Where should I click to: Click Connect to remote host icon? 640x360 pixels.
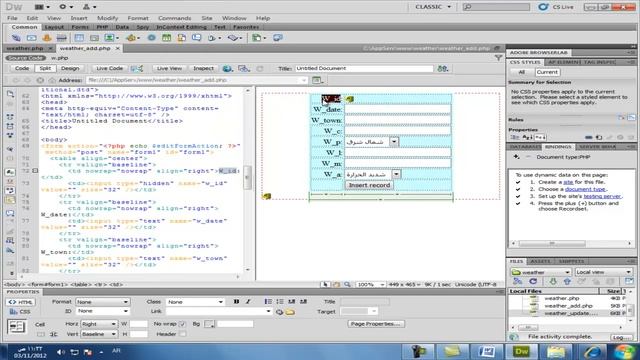pyautogui.click(x=518, y=282)
